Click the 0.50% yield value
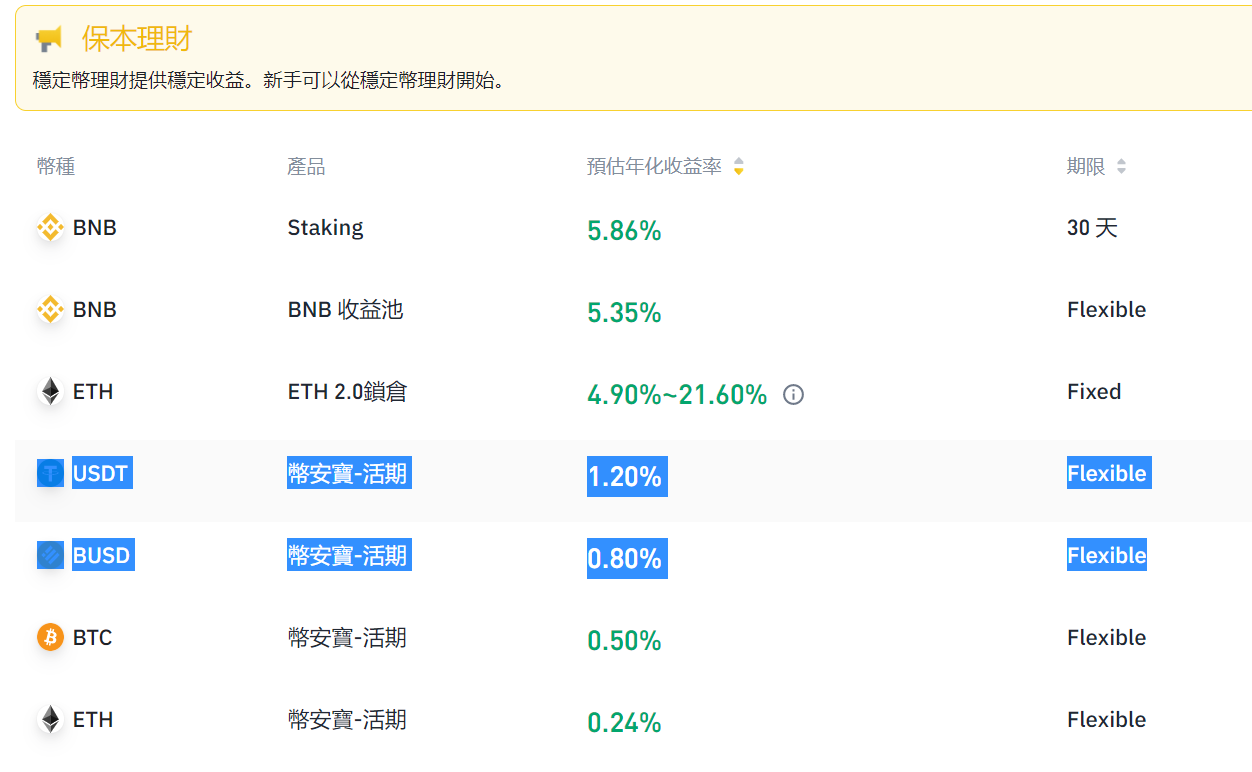Viewport: 1252px width, 772px height. tap(624, 641)
